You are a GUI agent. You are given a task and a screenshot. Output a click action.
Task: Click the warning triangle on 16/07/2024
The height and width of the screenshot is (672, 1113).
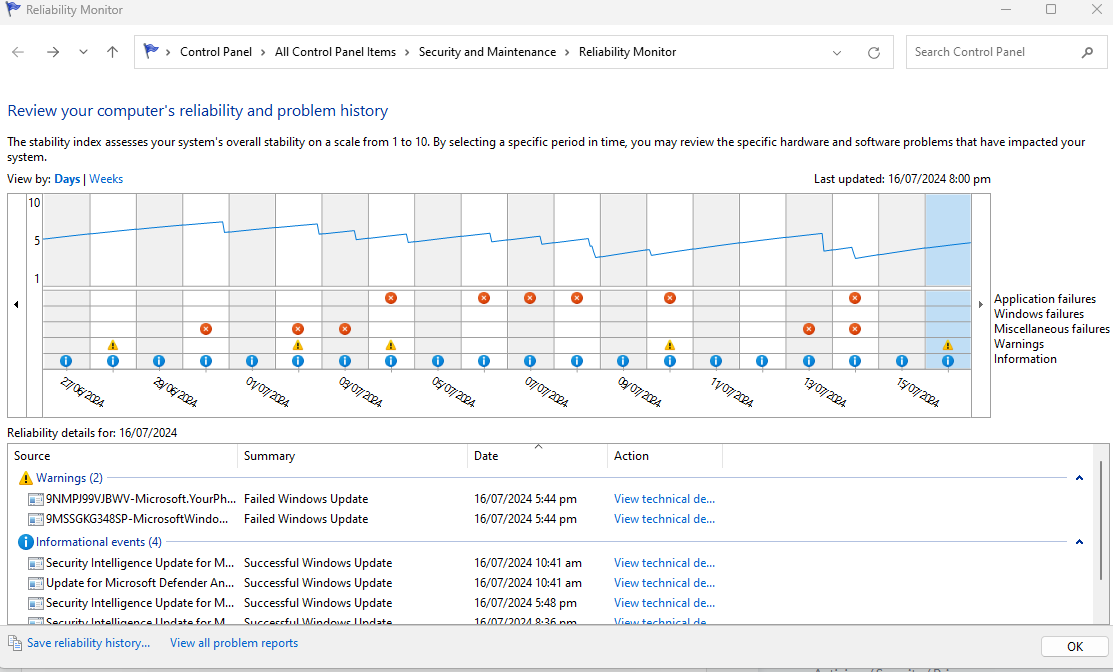[948, 346]
